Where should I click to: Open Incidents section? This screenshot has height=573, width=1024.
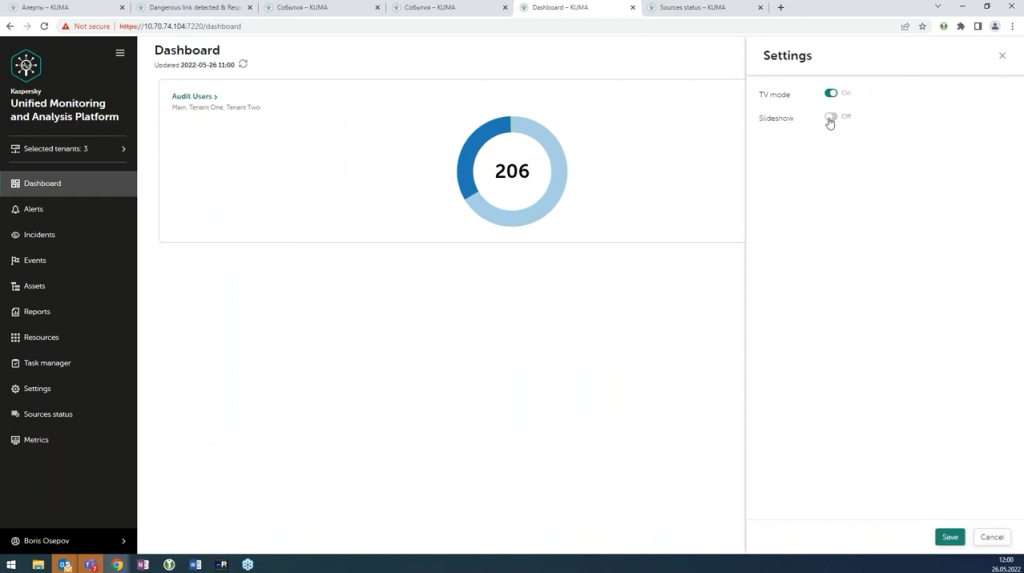tap(69, 235)
